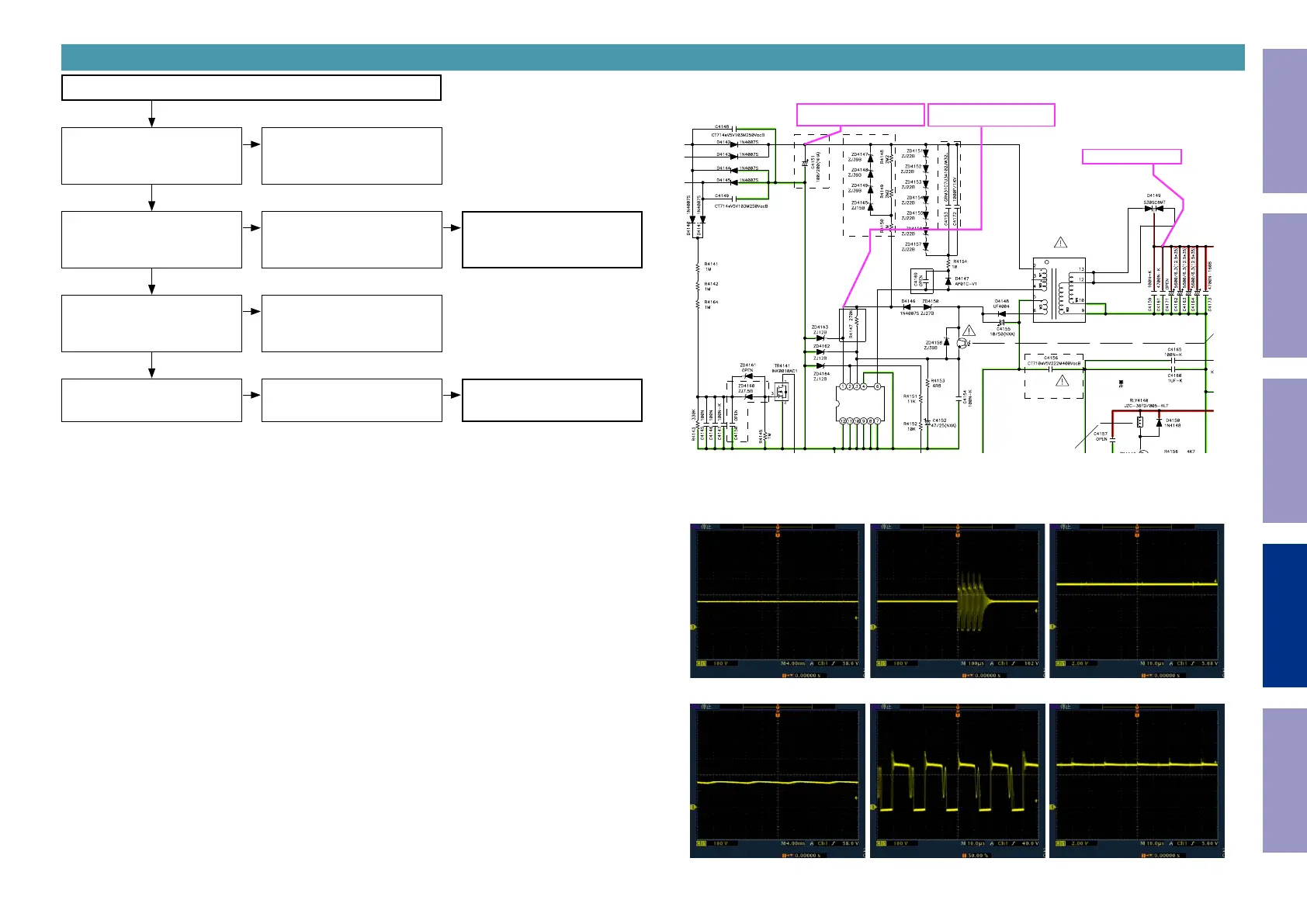Click the D4149 dual diode symbol

[1153, 209]
